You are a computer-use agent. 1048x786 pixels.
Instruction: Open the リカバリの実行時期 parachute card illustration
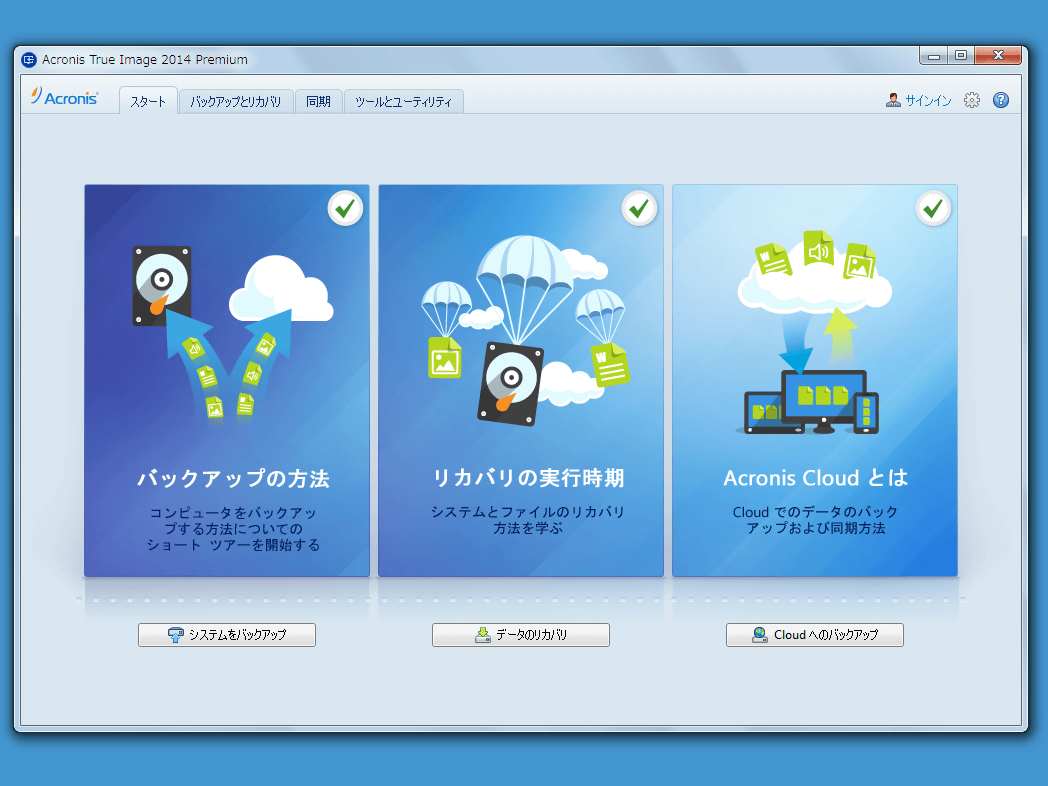coord(525,330)
